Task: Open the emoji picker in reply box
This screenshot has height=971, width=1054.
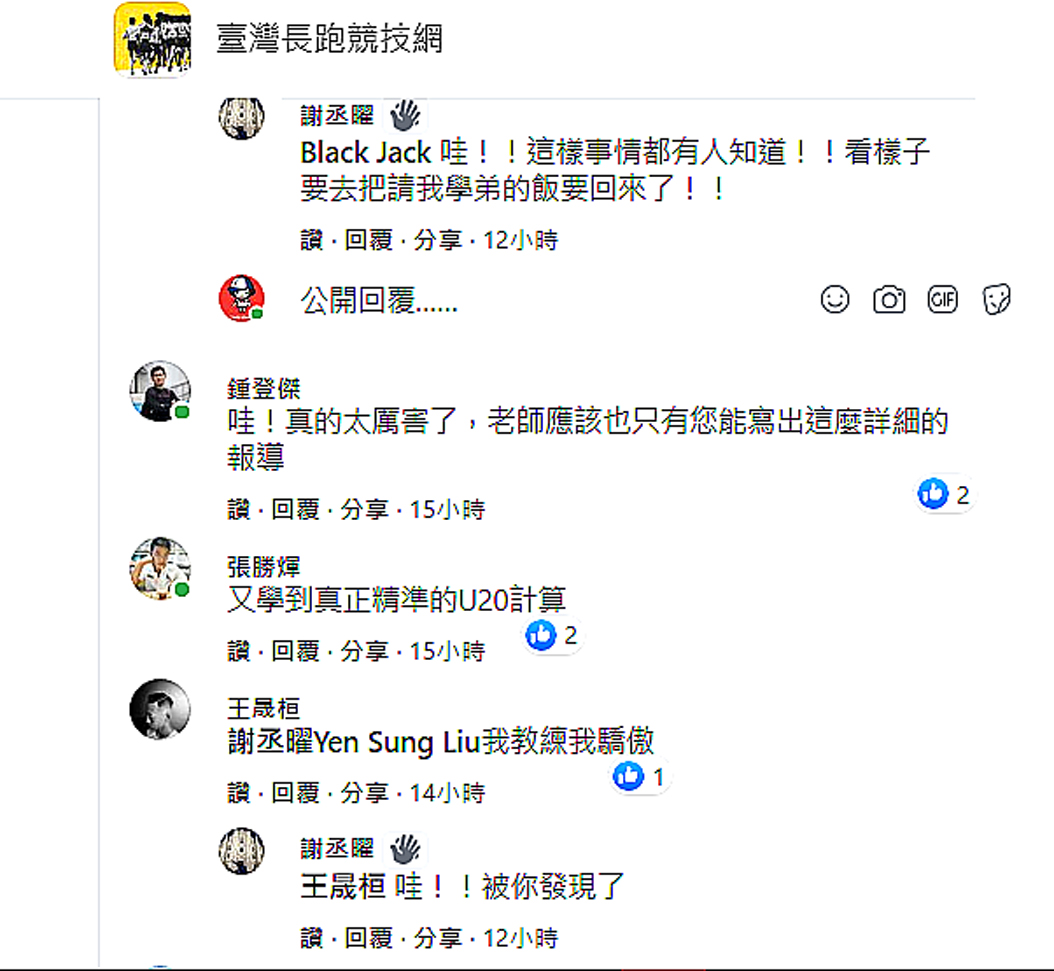Action: pyautogui.click(x=835, y=299)
